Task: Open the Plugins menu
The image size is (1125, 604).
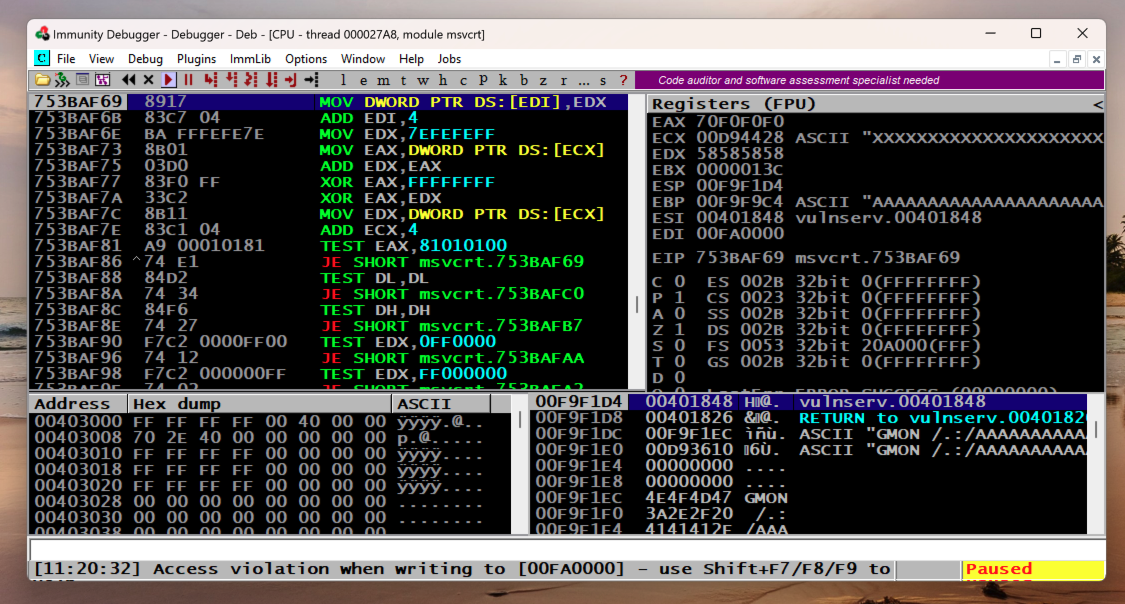Action: coord(197,59)
